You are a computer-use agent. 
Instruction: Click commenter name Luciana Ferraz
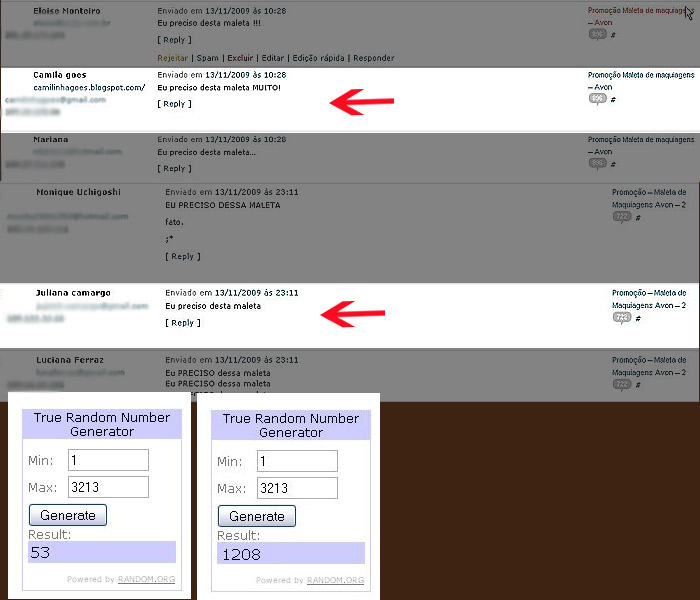tap(70, 360)
